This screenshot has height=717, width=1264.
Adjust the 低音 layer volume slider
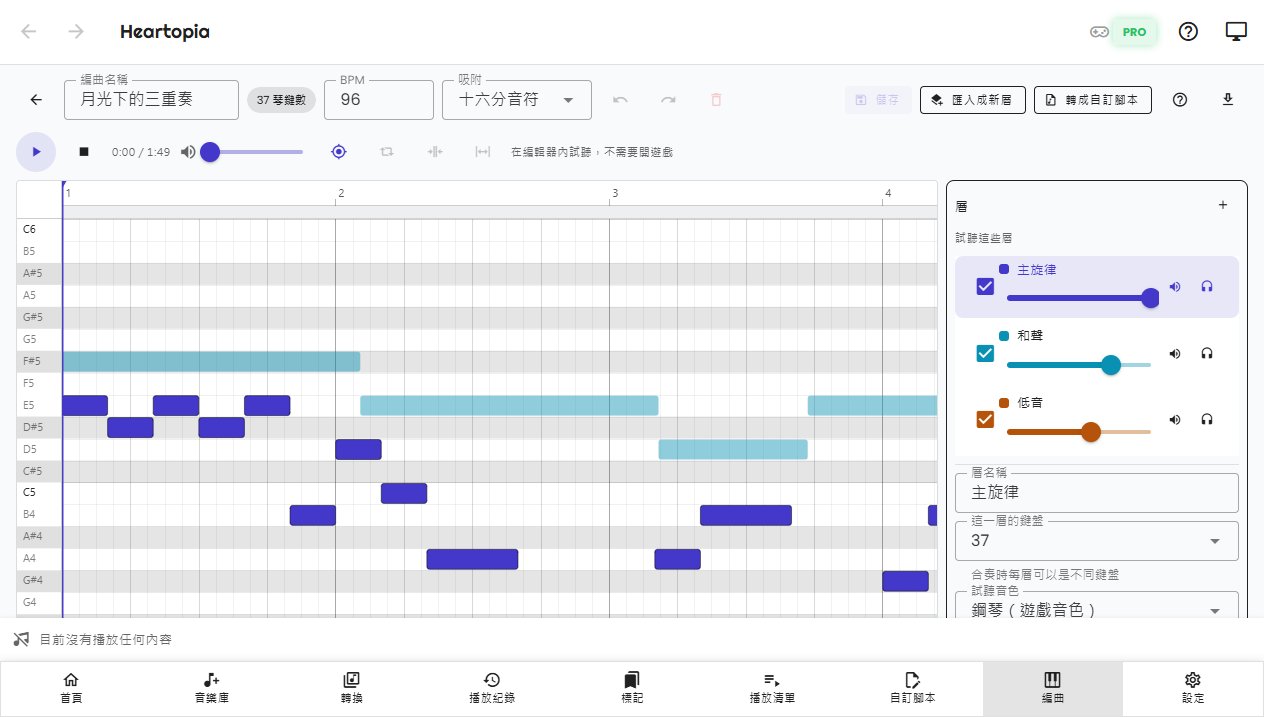click(1079, 432)
